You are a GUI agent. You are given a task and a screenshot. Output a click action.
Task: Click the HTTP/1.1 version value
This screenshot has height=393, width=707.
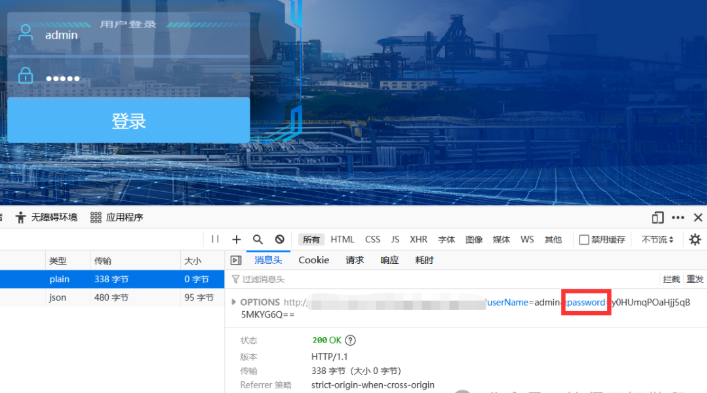pyautogui.click(x=330, y=356)
